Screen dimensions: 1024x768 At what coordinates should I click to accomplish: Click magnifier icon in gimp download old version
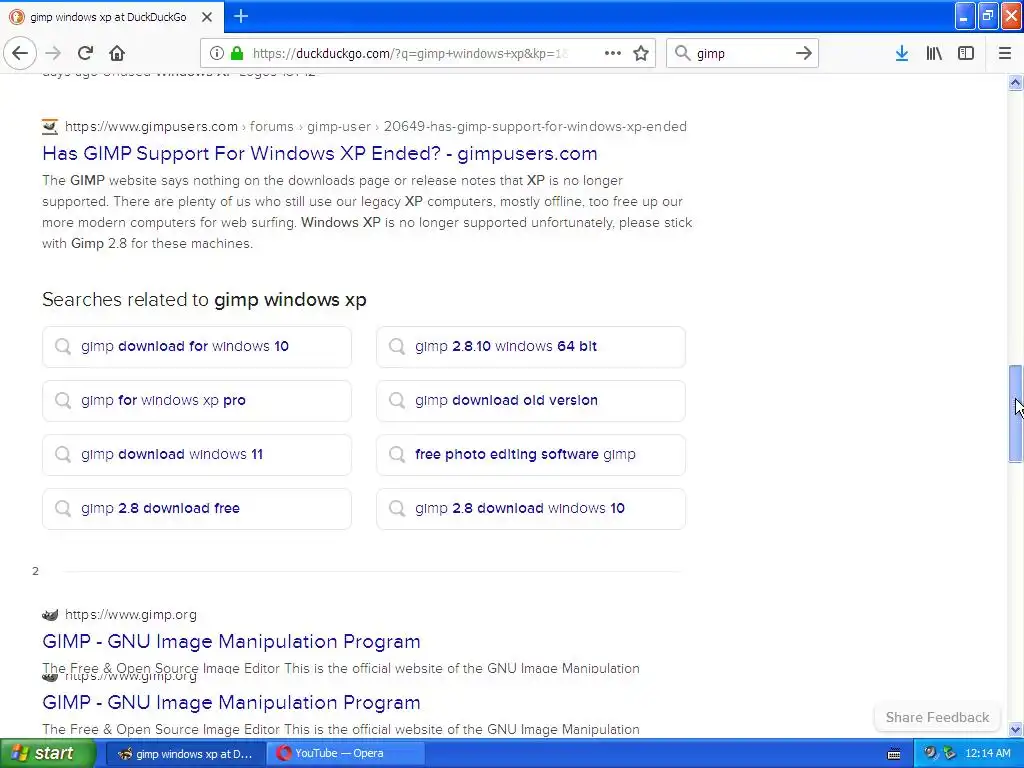tap(396, 400)
